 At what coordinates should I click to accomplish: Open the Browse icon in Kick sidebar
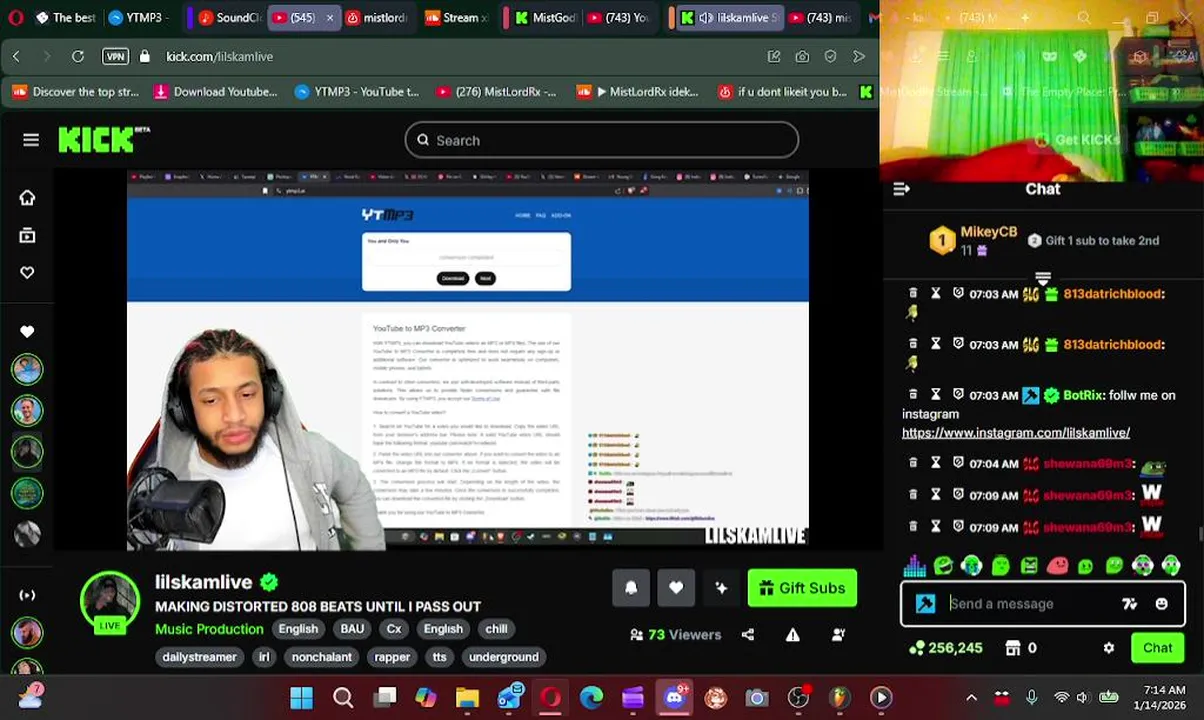coord(27,235)
